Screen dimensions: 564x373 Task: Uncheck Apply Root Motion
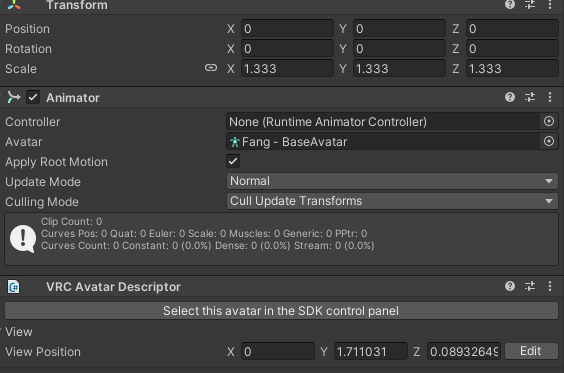(233, 161)
